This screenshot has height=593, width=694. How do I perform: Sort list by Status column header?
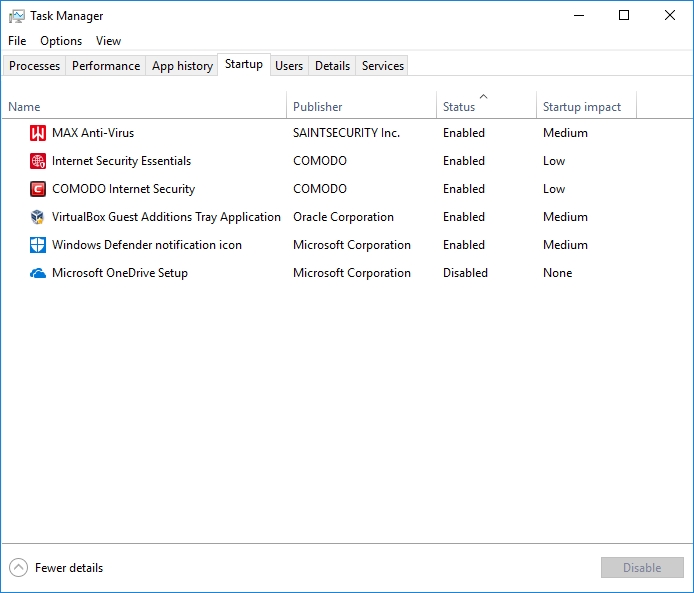(x=459, y=107)
